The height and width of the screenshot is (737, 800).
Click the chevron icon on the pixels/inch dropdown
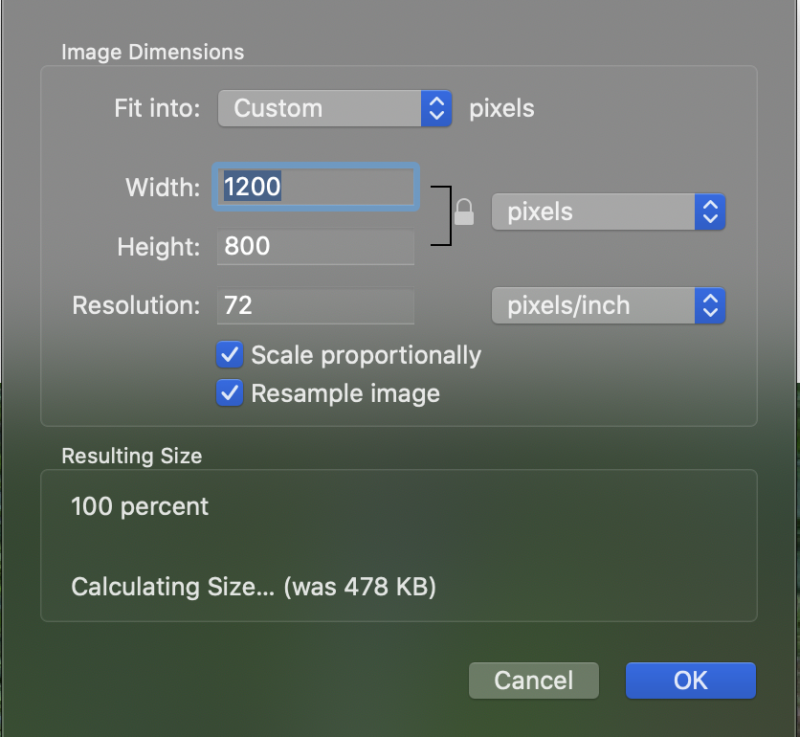pos(710,306)
